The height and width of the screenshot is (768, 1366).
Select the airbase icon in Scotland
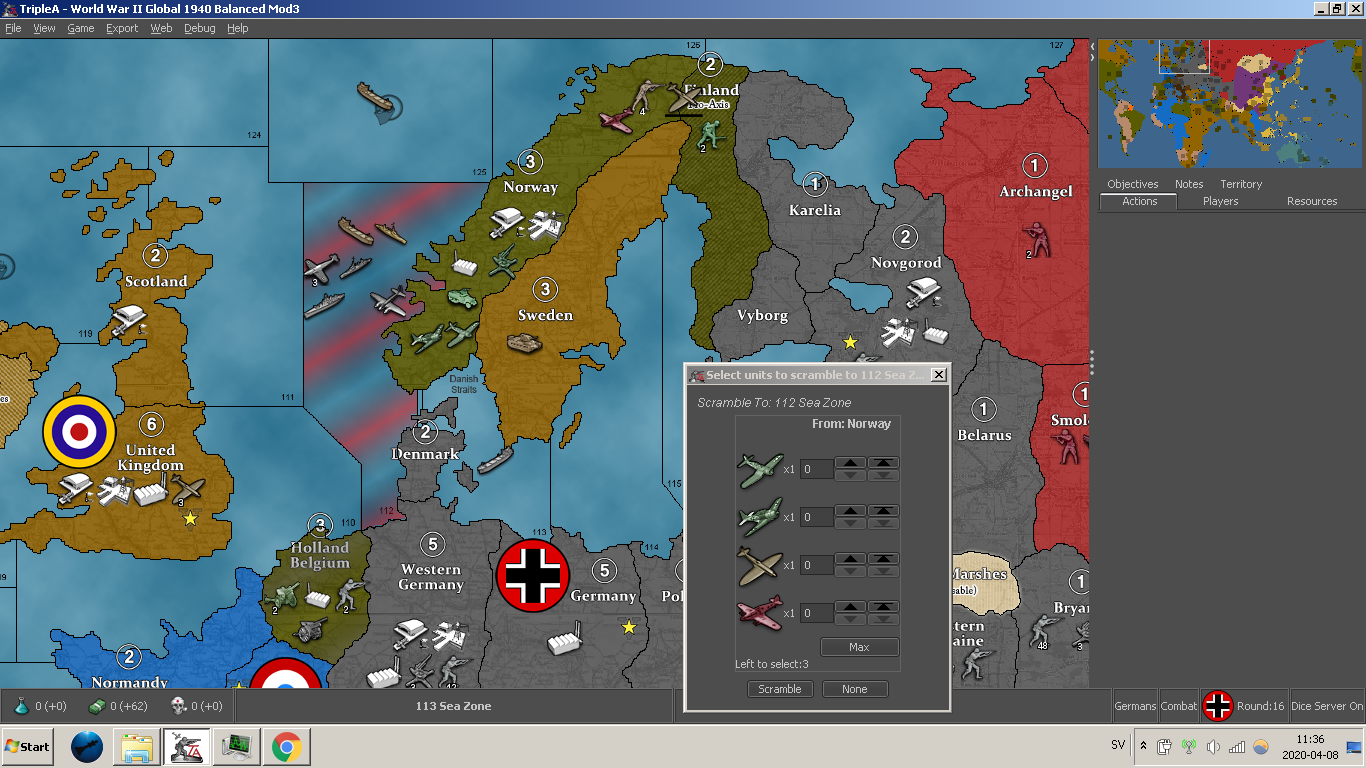point(130,318)
